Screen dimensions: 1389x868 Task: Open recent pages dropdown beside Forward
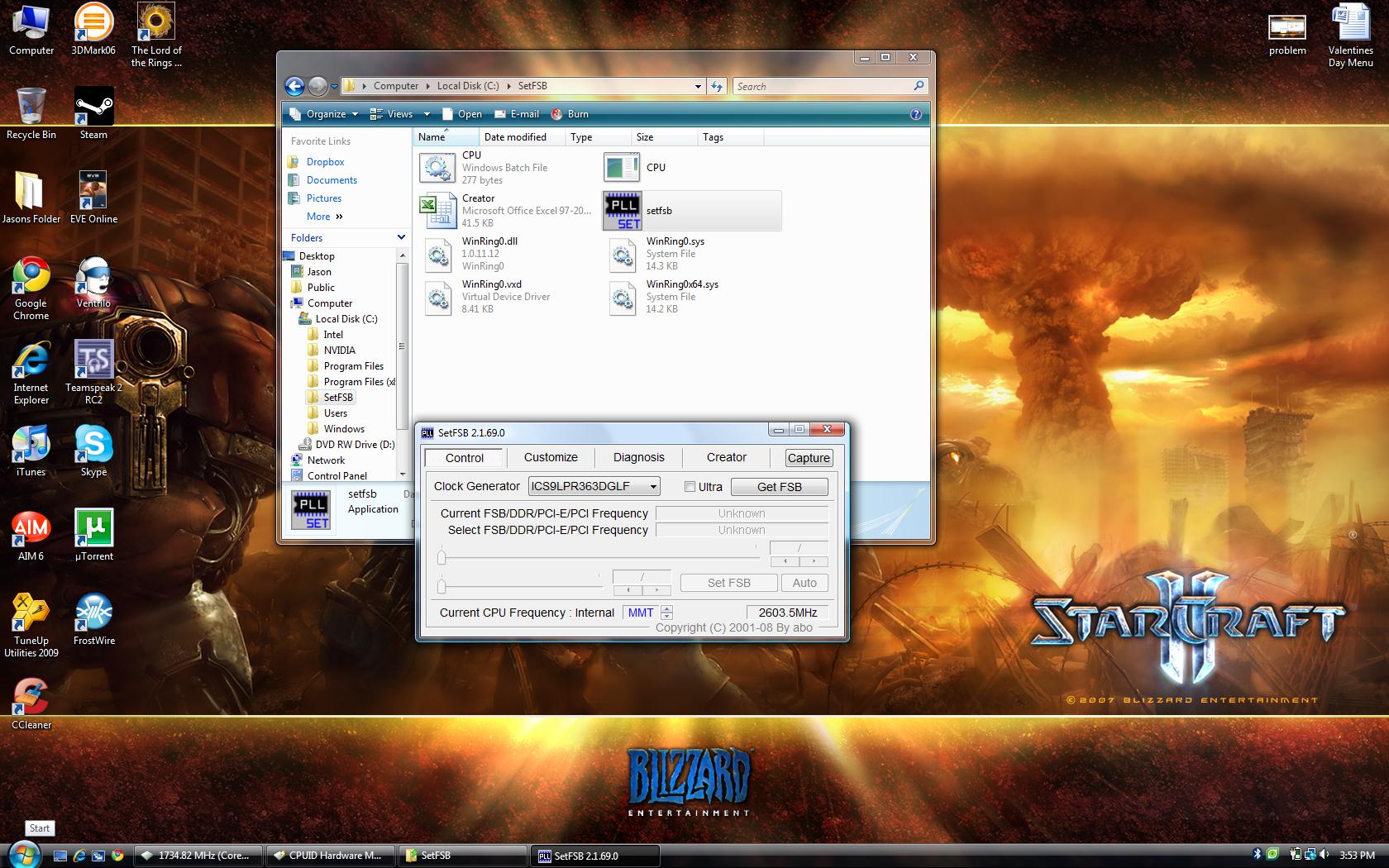pos(334,86)
